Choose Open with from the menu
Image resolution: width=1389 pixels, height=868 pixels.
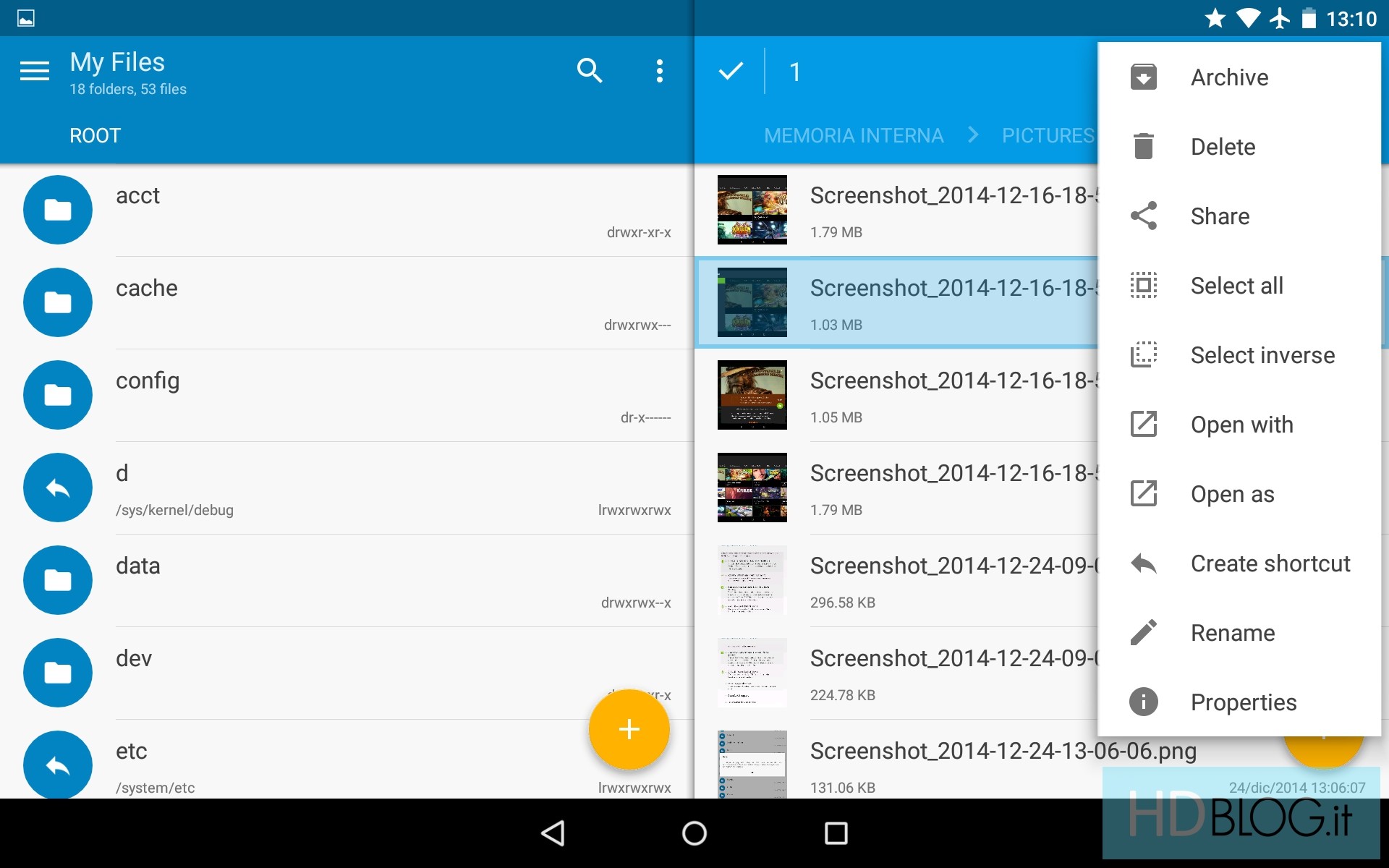[x=1241, y=425]
